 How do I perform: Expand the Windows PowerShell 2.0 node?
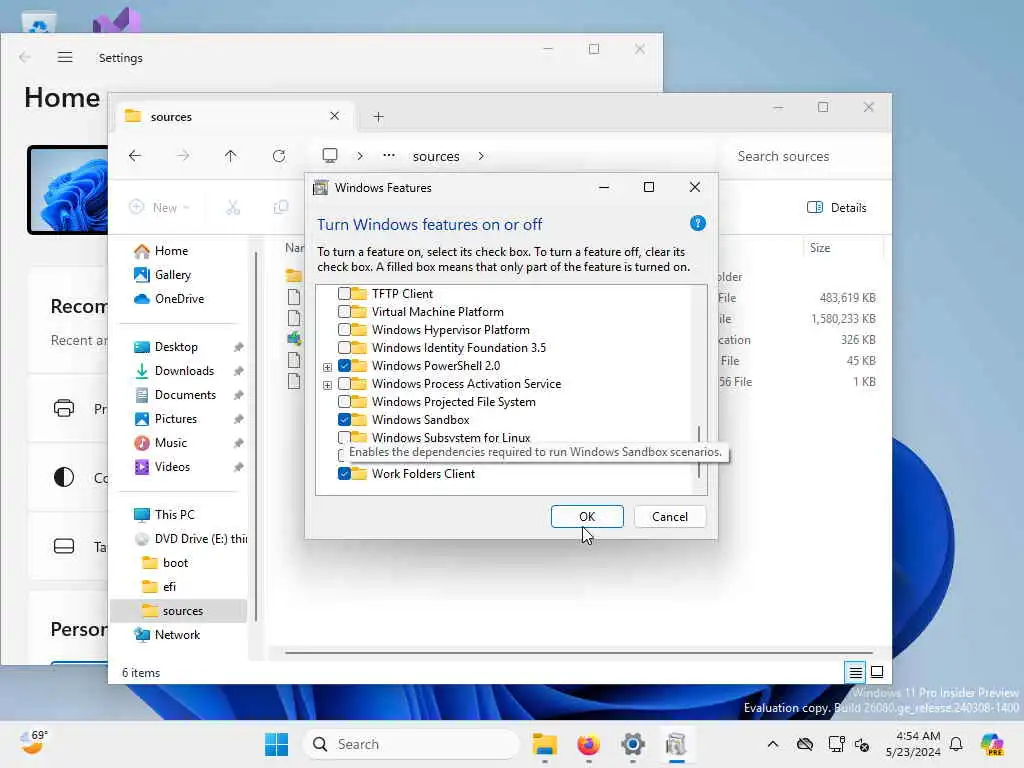point(327,367)
